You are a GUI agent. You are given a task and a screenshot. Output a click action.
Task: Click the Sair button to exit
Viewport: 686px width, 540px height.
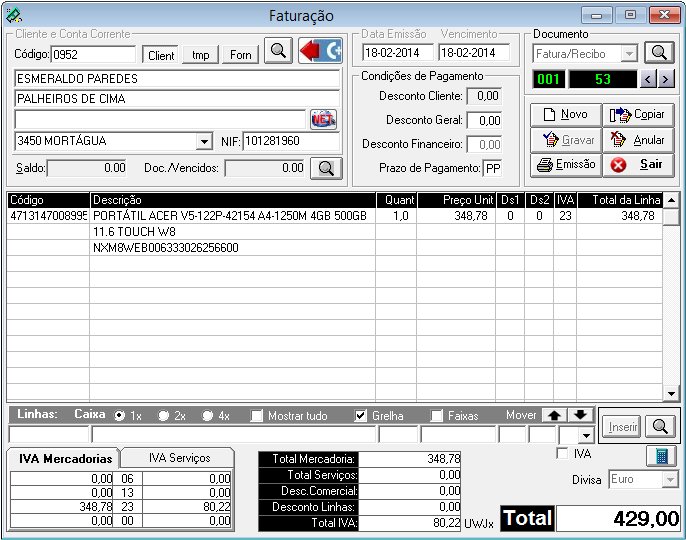coord(639,164)
